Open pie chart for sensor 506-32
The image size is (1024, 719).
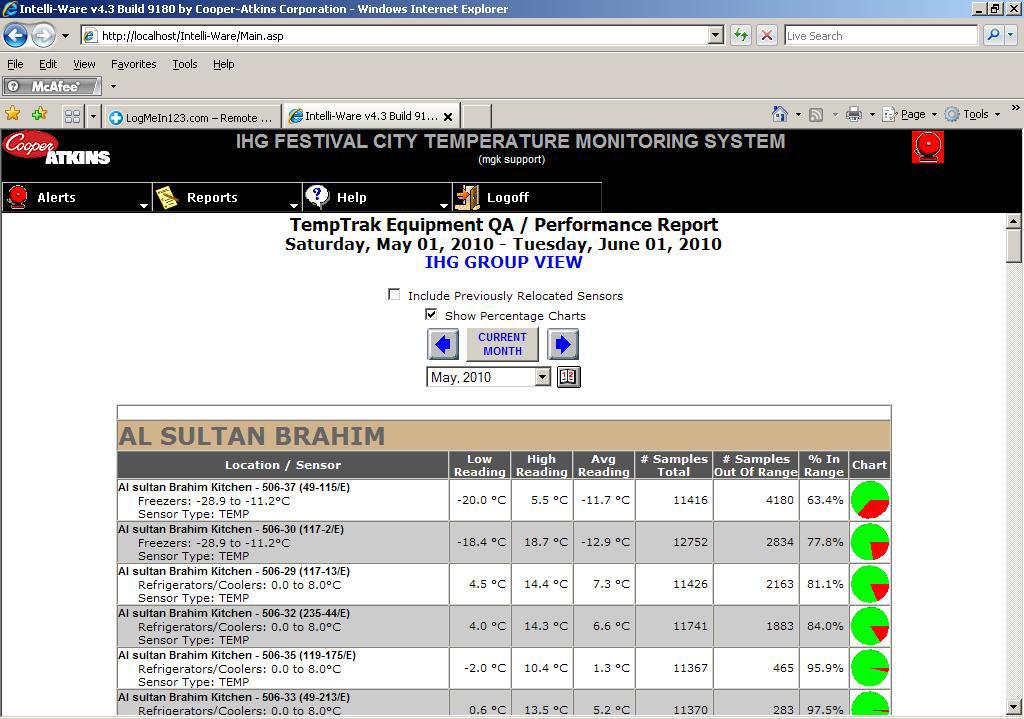(x=870, y=626)
